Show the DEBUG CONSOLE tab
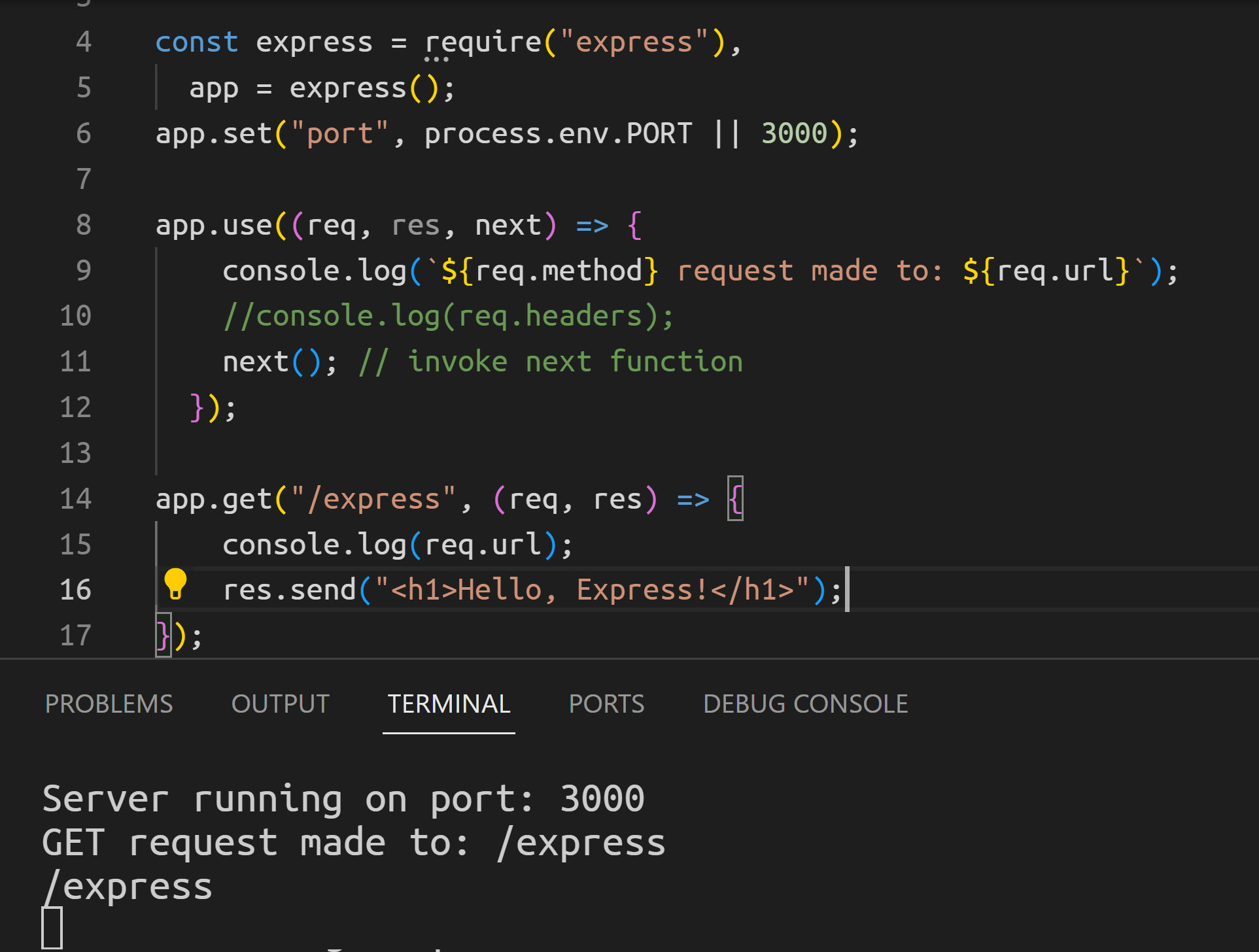This screenshot has height=952, width=1259. click(805, 704)
